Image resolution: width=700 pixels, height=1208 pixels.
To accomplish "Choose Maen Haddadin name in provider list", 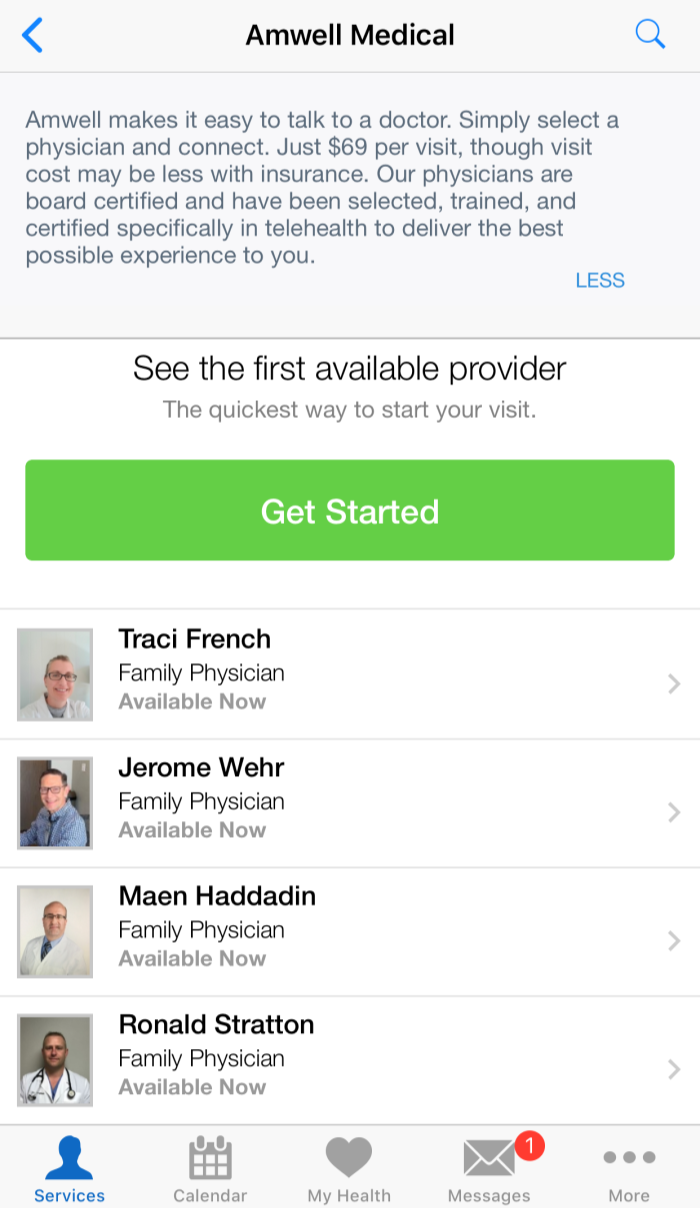I will pyautogui.click(x=217, y=896).
